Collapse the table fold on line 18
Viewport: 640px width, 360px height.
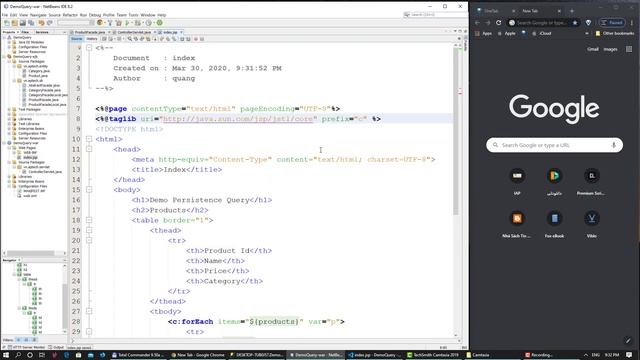coord(89,220)
